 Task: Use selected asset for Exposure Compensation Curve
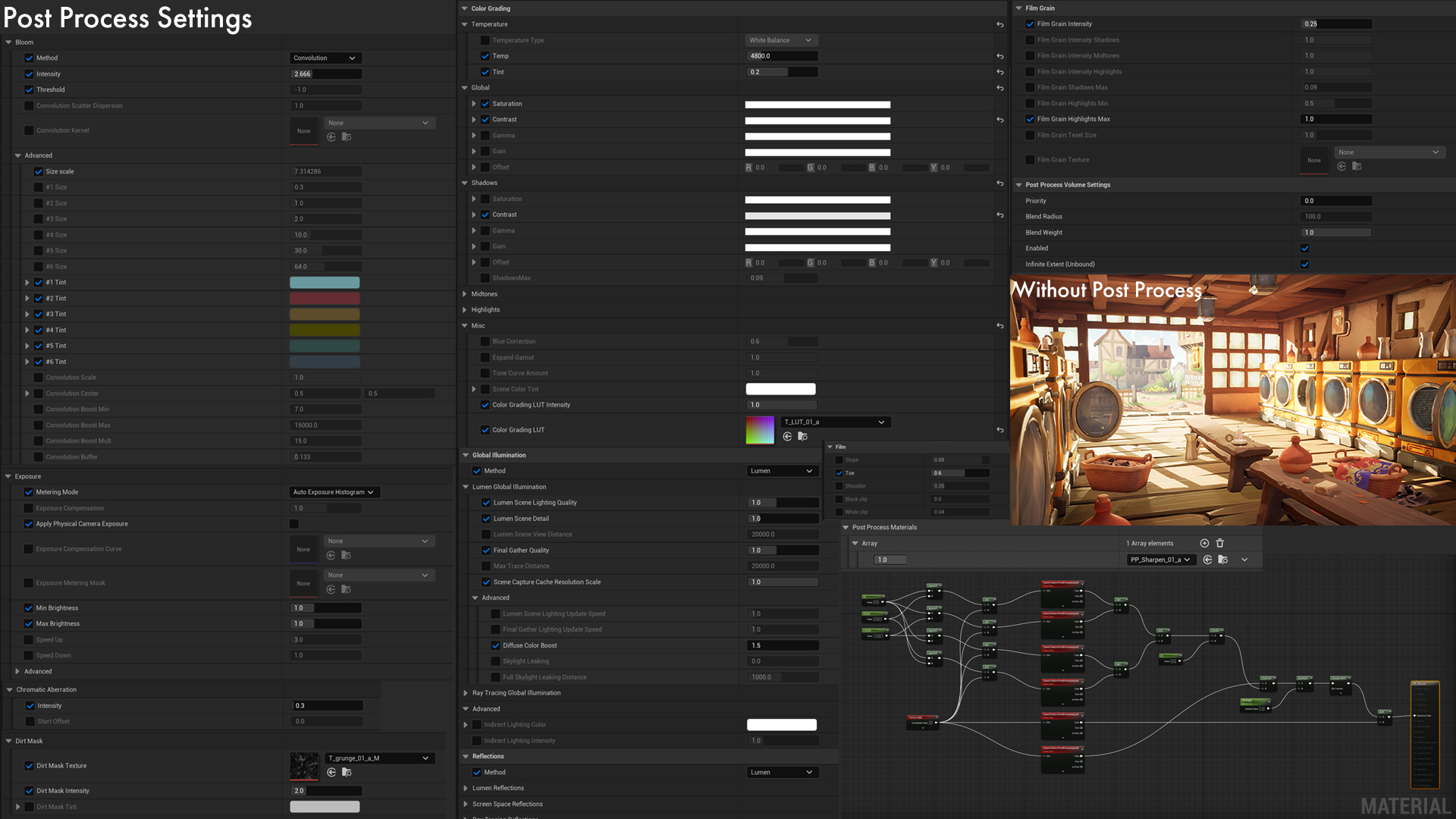331,555
